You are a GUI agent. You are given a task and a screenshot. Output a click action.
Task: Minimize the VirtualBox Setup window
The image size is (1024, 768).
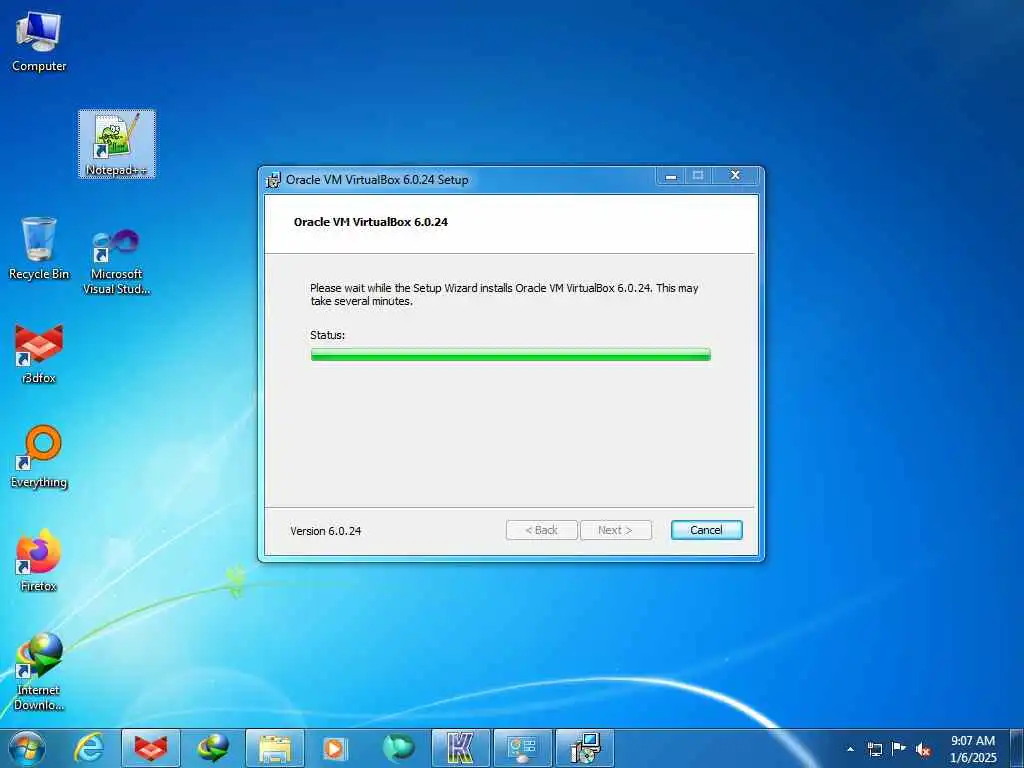tap(671, 176)
